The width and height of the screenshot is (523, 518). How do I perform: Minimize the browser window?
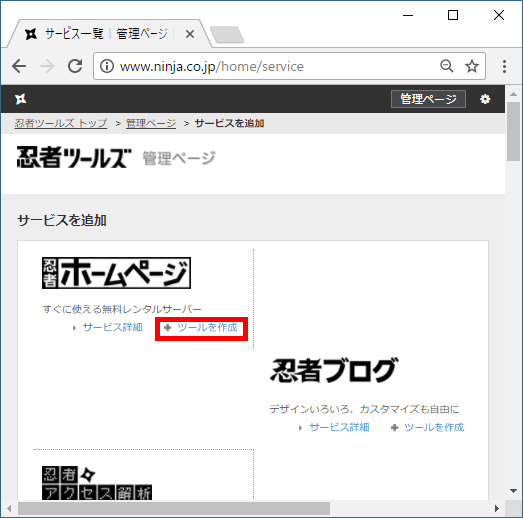[408, 15]
